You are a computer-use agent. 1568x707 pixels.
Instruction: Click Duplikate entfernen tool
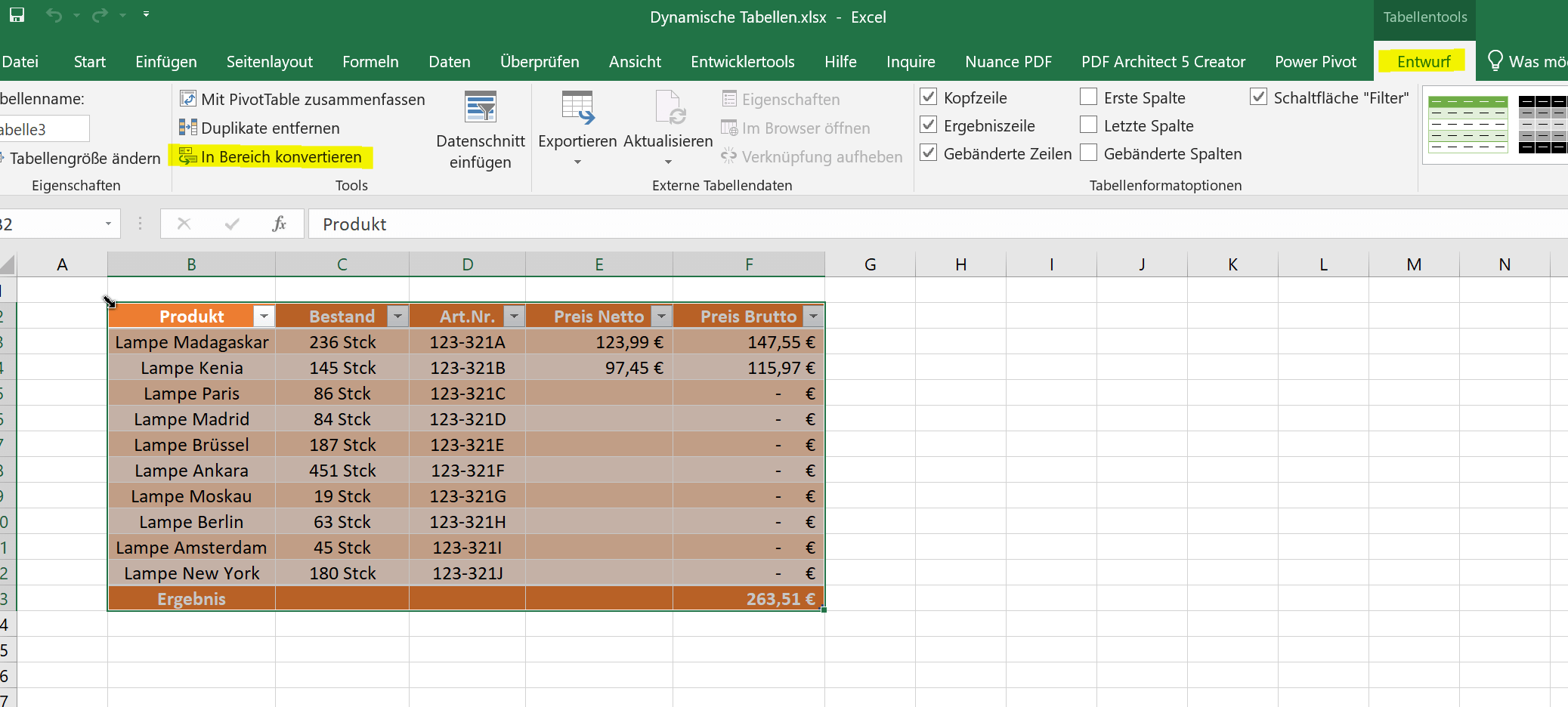click(x=259, y=128)
